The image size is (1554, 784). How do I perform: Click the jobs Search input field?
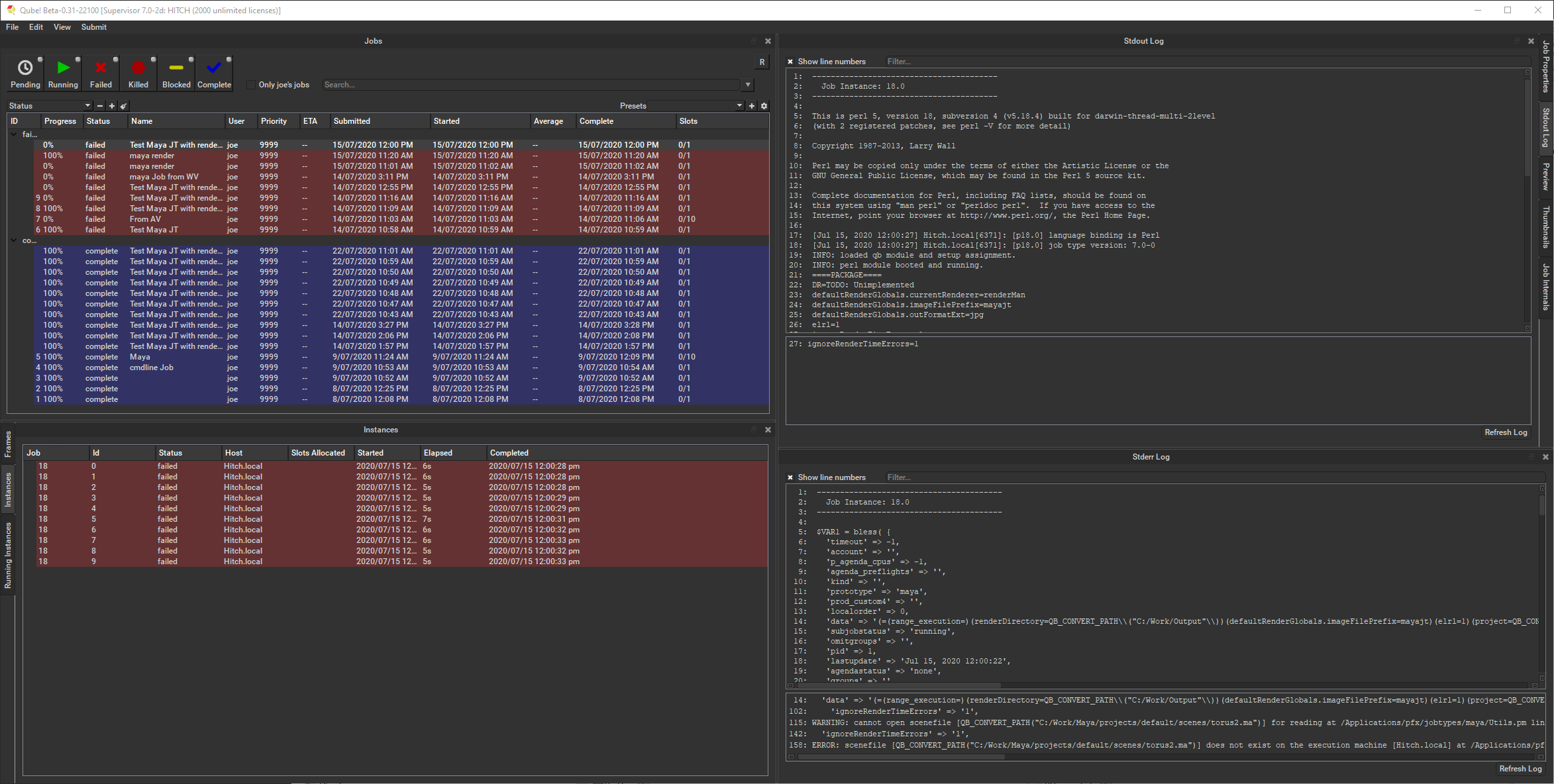pos(530,85)
